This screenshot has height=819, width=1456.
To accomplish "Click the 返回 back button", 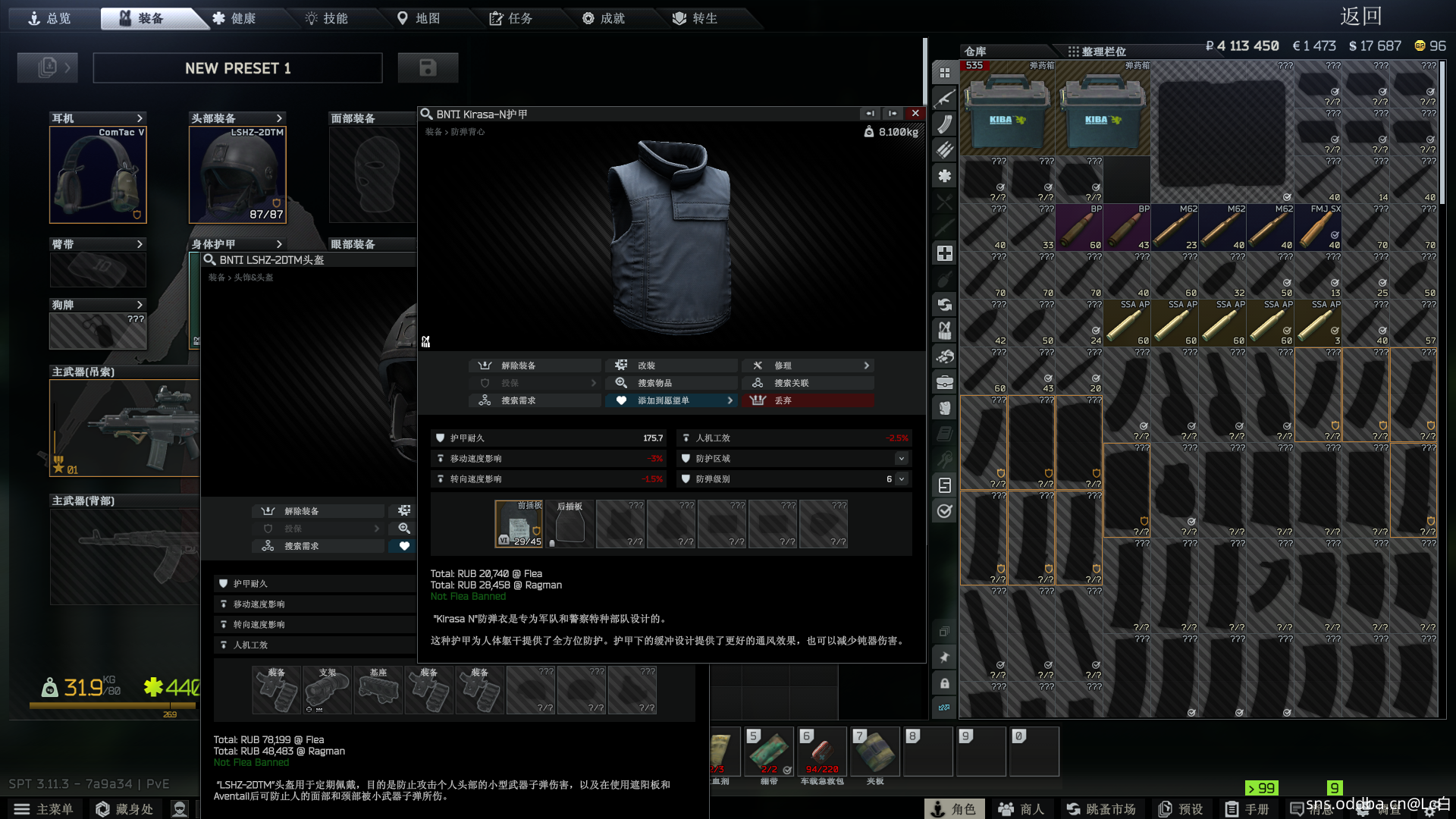I will [1360, 17].
